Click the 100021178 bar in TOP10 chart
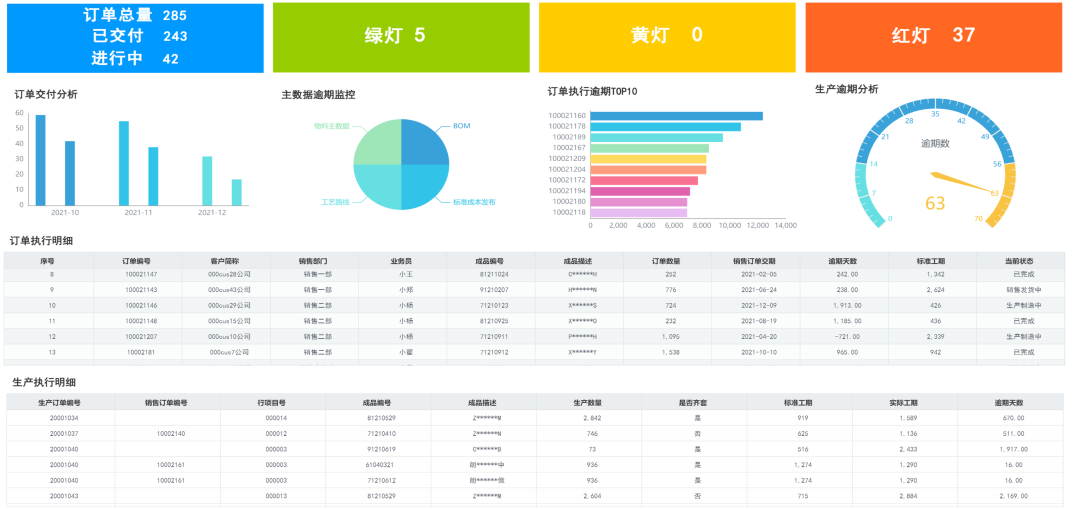Screen dimensions: 1080x509 coord(665,127)
